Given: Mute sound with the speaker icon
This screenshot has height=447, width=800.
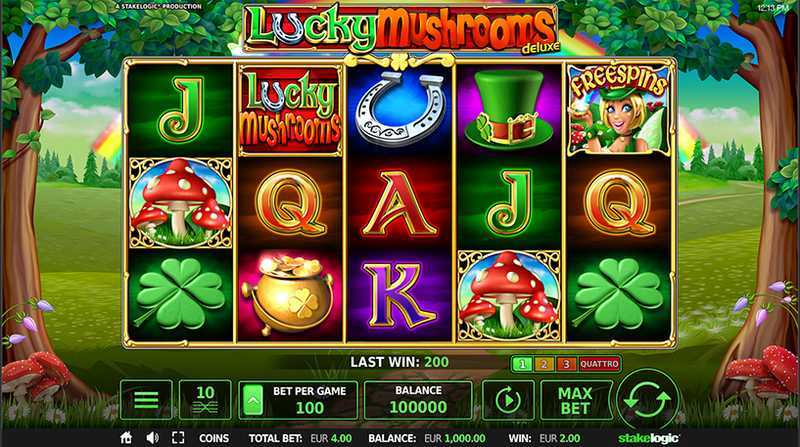Looking at the screenshot, I should click(x=152, y=438).
